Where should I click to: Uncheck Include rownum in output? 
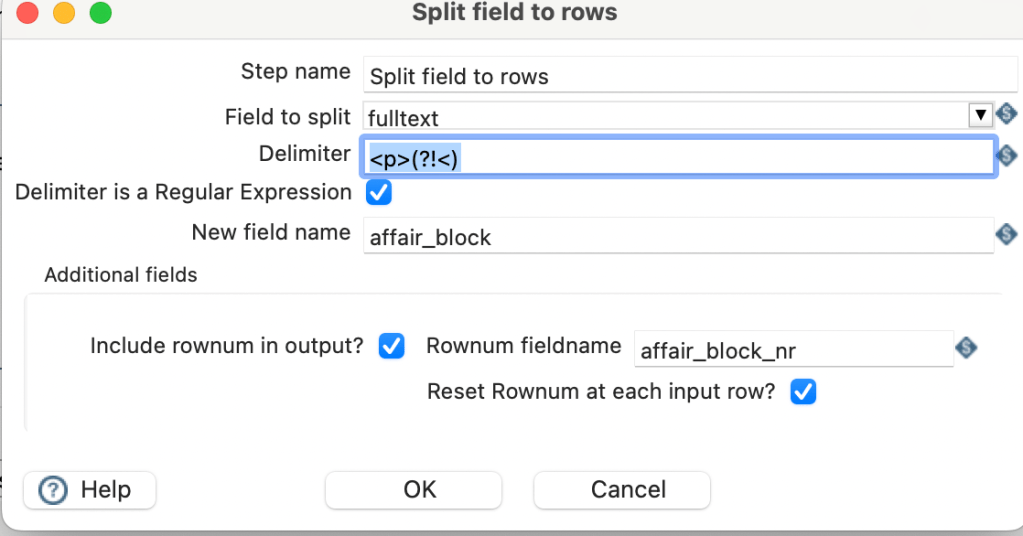[391, 347]
